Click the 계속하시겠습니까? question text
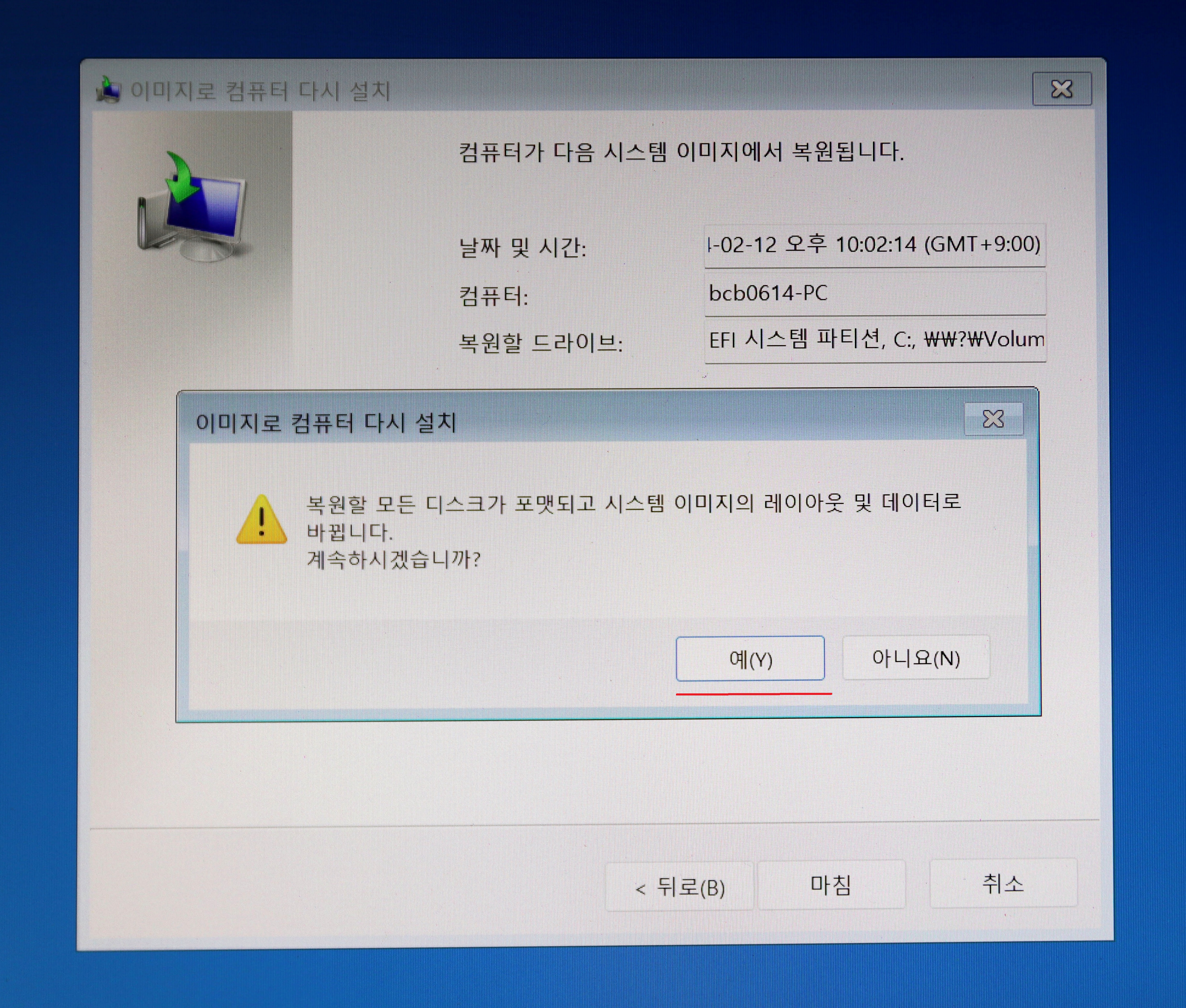 click(x=393, y=559)
